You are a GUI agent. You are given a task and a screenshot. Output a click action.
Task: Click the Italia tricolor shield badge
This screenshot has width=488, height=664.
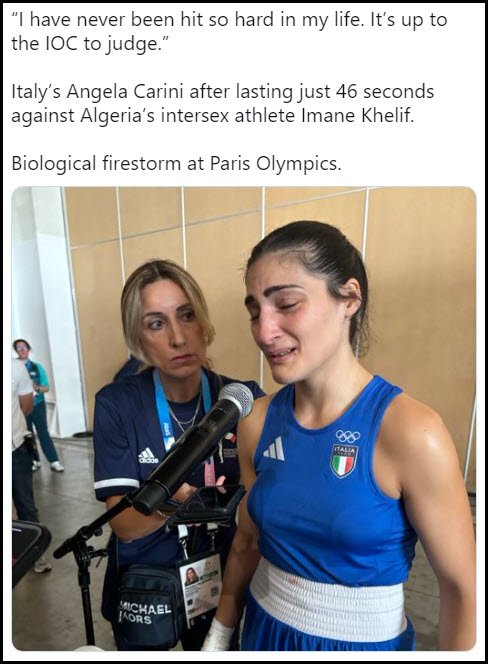(344, 461)
